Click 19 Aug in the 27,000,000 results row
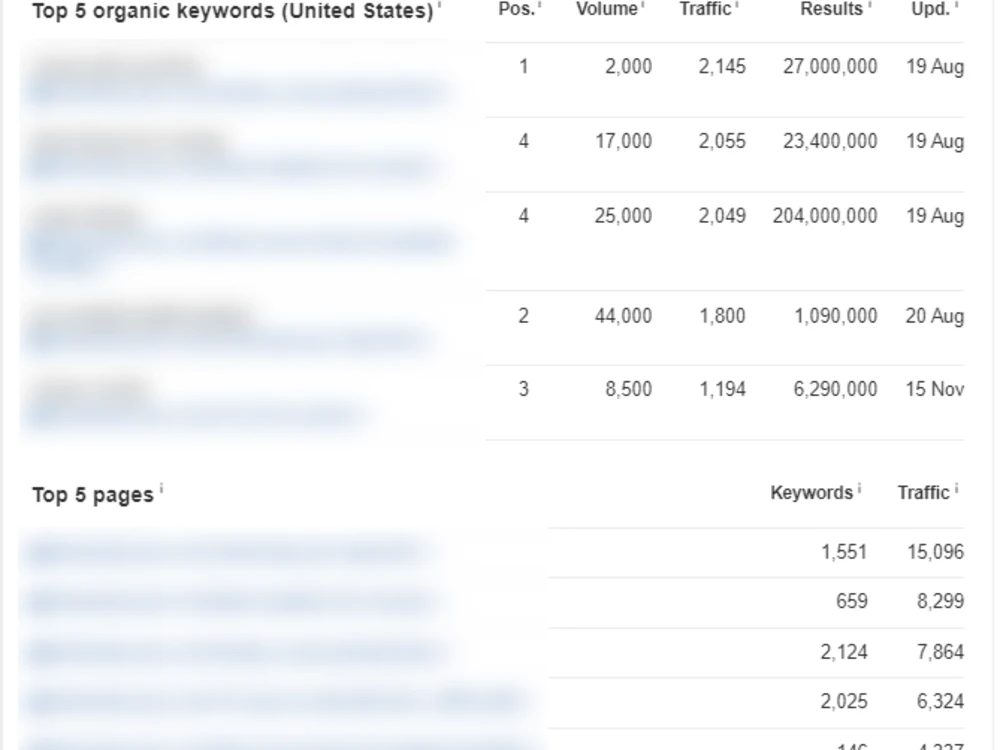This screenshot has width=1000, height=750. [x=935, y=66]
